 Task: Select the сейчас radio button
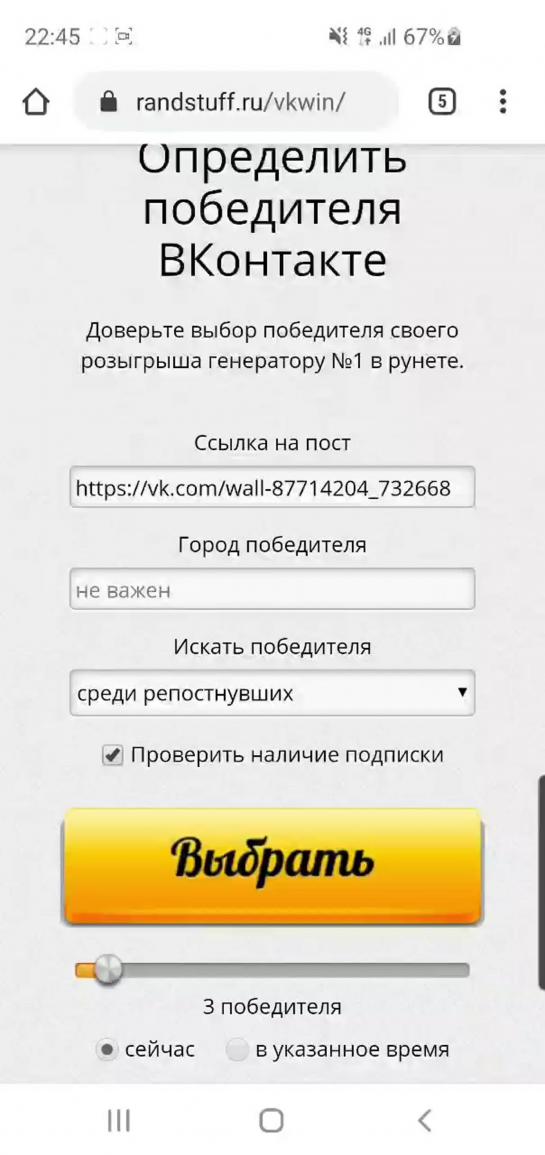click(108, 1050)
